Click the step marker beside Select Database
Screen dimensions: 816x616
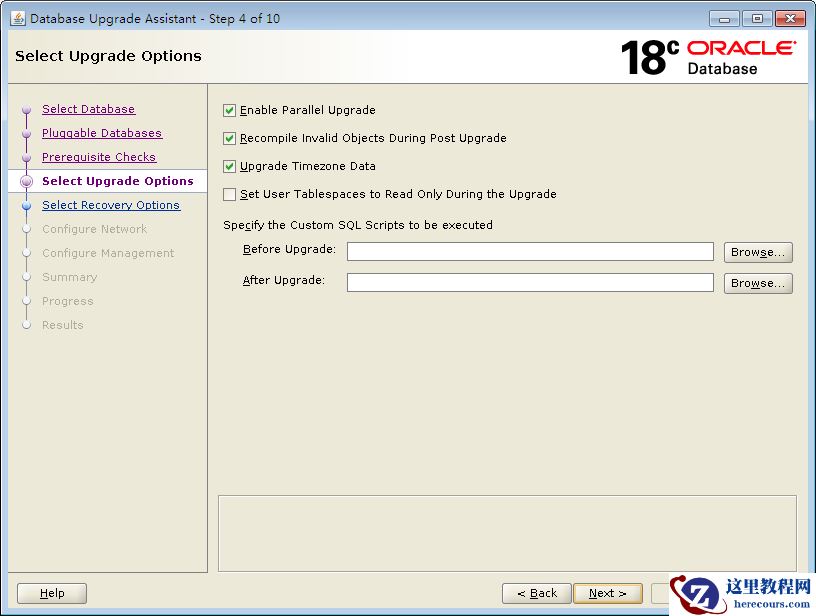coord(27,110)
